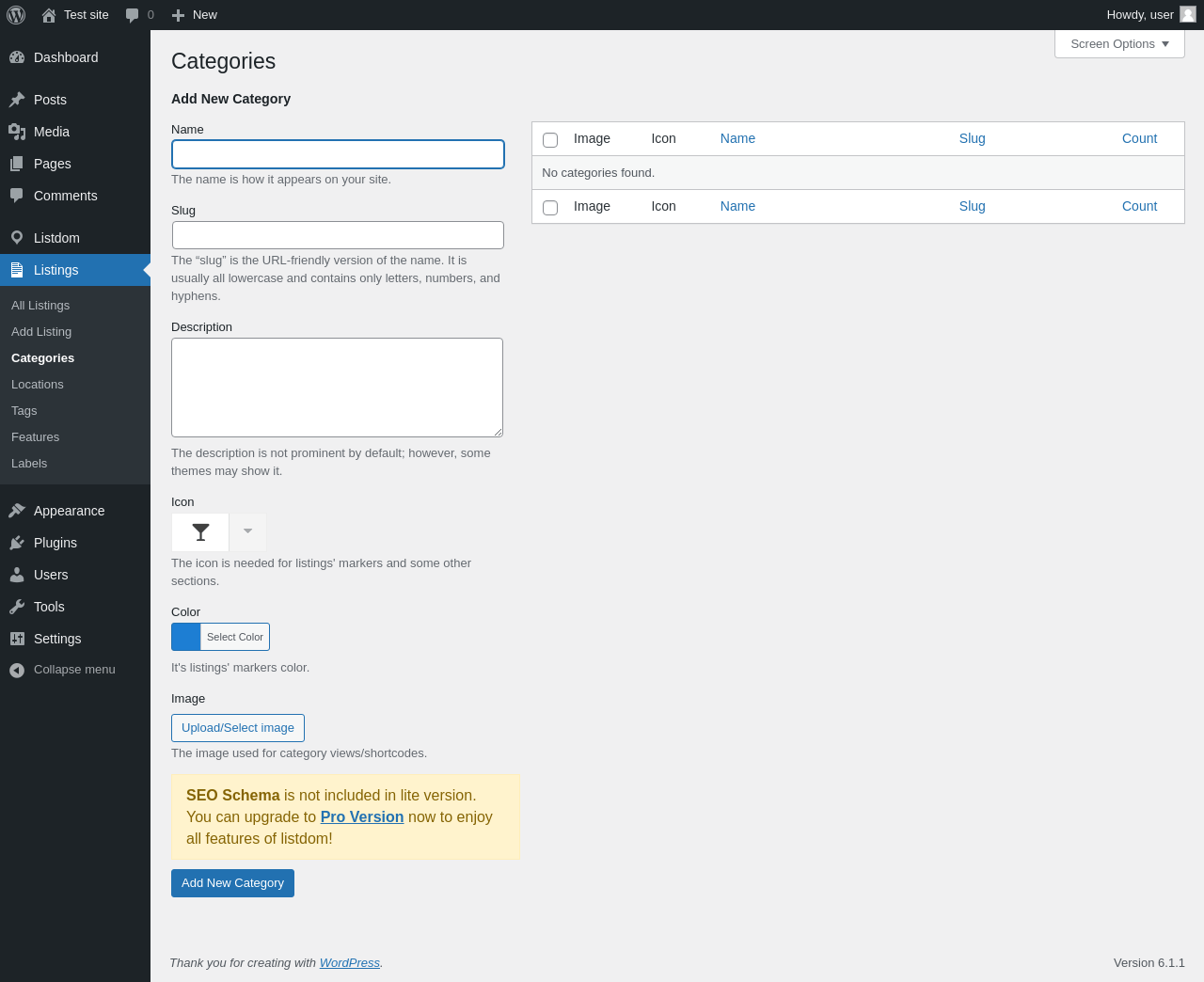1204x982 pixels.
Task: Follow the Pro Version link
Action: pyautogui.click(x=361, y=816)
